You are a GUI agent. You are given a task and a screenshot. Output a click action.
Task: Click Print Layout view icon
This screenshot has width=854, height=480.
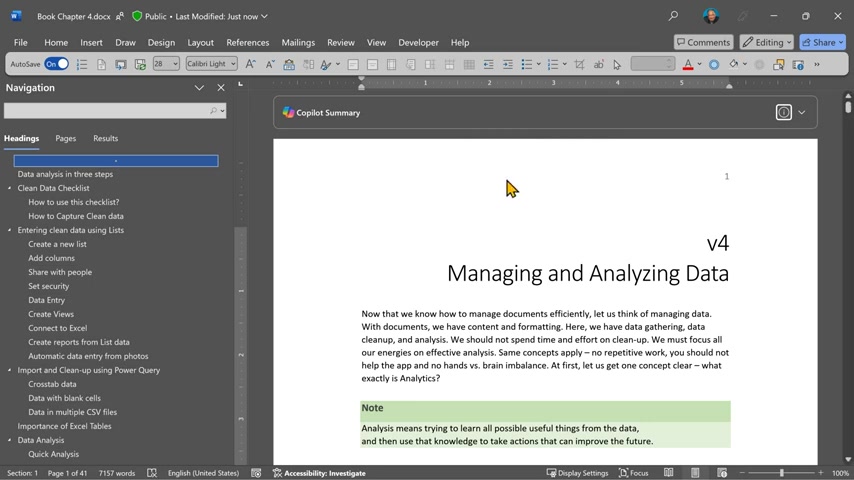point(695,473)
